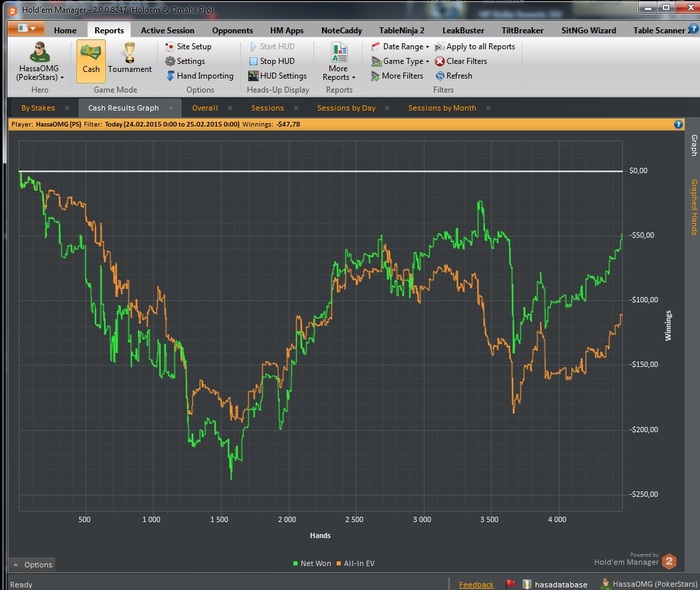Close the Sessions by Month tab
Screen dimensions: 700x590
pyautogui.click(x=488, y=108)
